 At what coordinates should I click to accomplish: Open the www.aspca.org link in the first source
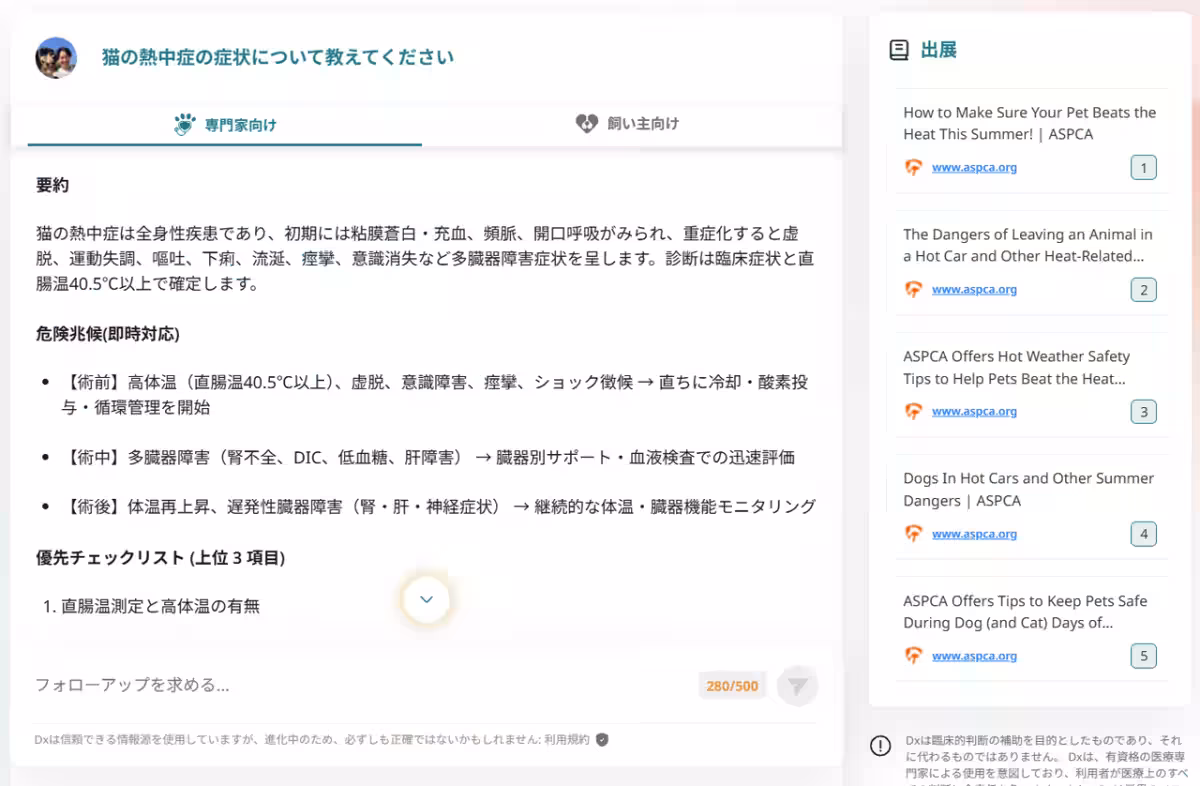coord(973,167)
